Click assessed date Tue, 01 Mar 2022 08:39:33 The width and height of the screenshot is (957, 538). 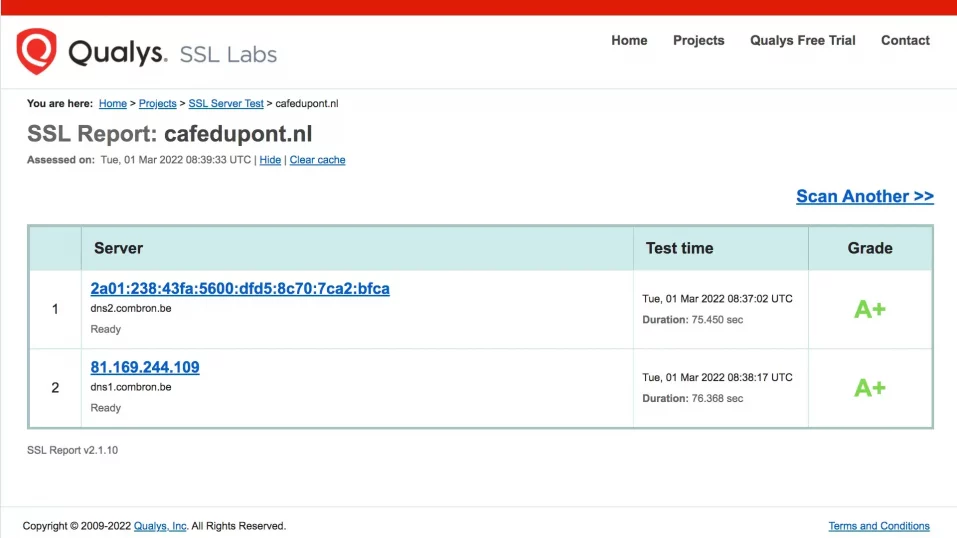[x=175, y=160]
